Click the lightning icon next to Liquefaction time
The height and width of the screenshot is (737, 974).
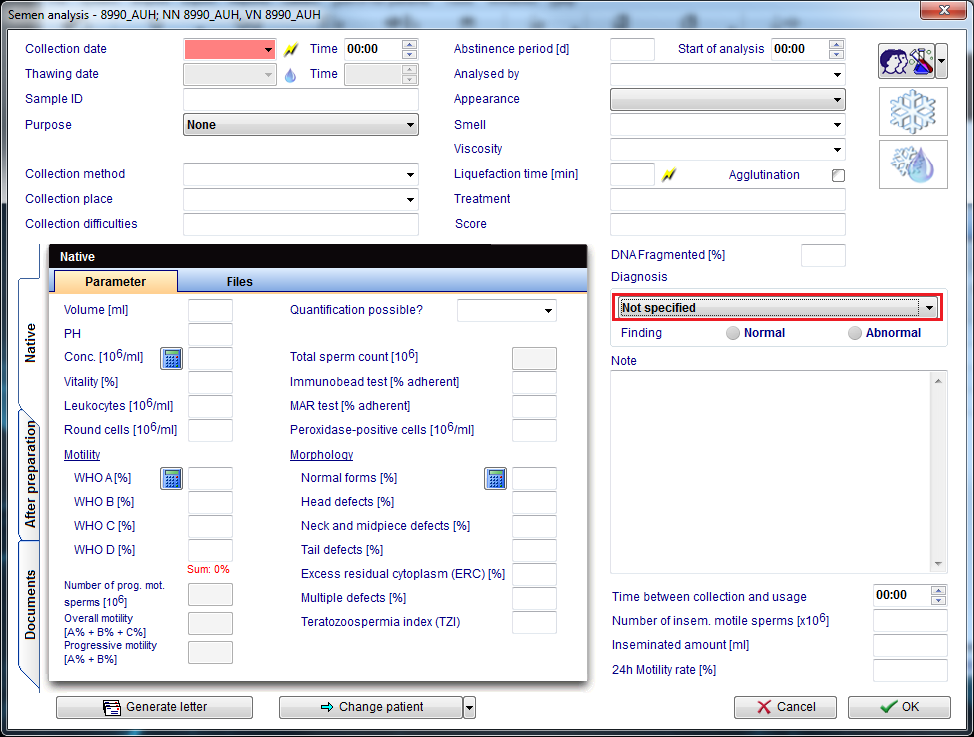pyautogui.click(x=668, y=175)
